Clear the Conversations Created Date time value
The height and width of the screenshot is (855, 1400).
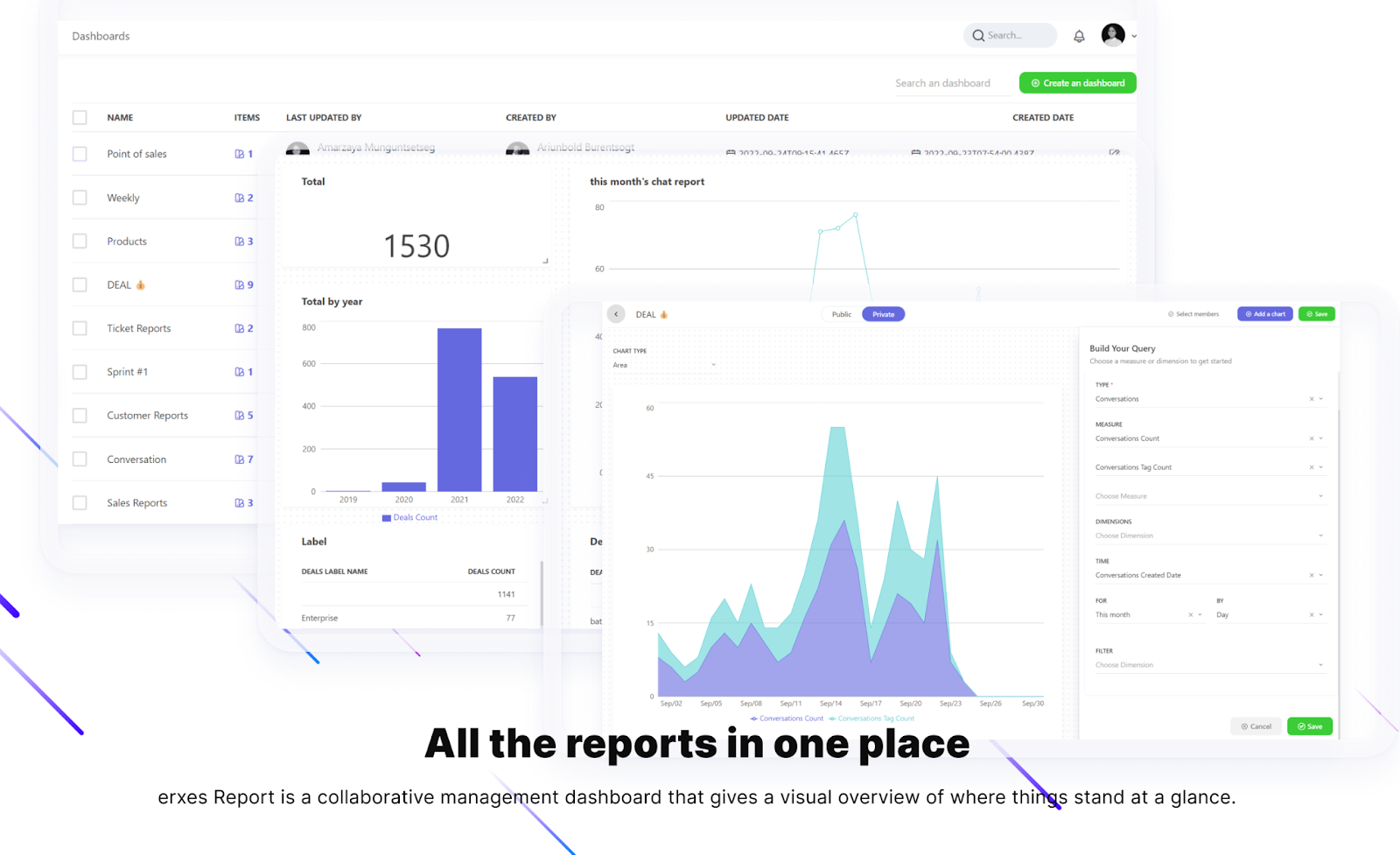pos(1312,575)
